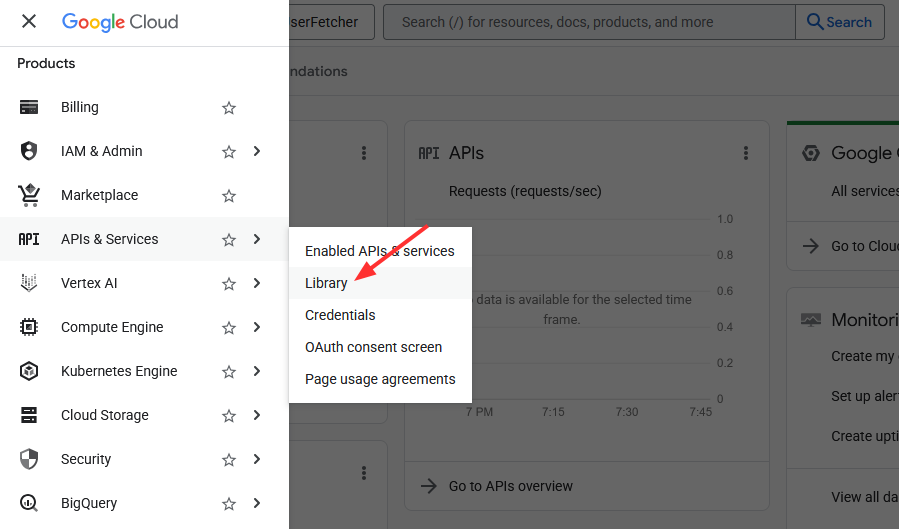Viewport: 899px width, 529px height.
Task: Click the Cloud Storage icon
Action: (x=29, y=415)
